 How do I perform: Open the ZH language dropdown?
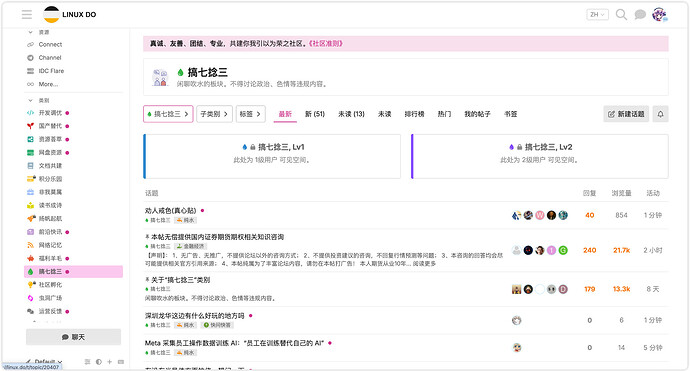coord(597,15)
